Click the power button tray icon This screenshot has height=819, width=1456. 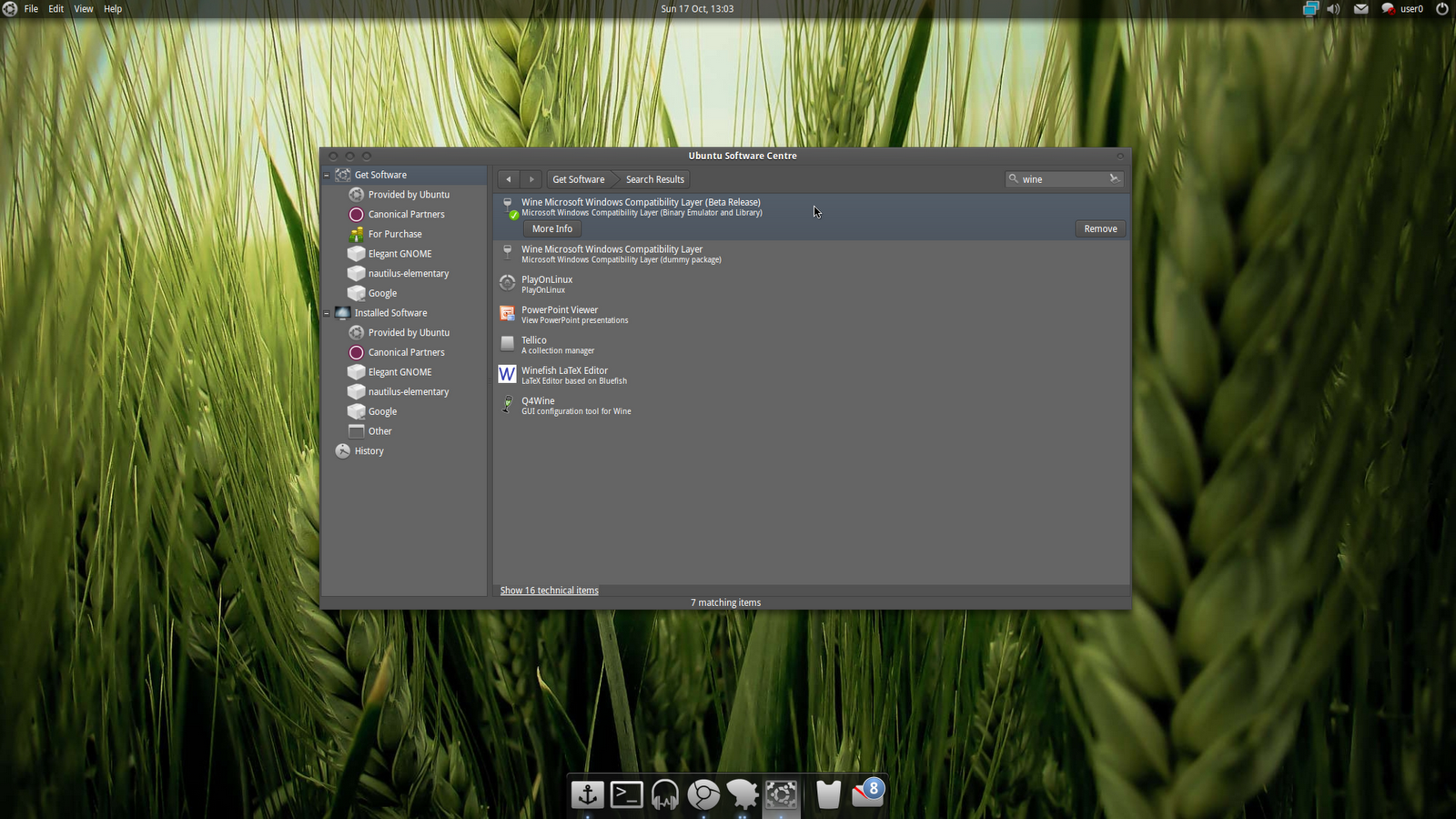coord(1442,9)
